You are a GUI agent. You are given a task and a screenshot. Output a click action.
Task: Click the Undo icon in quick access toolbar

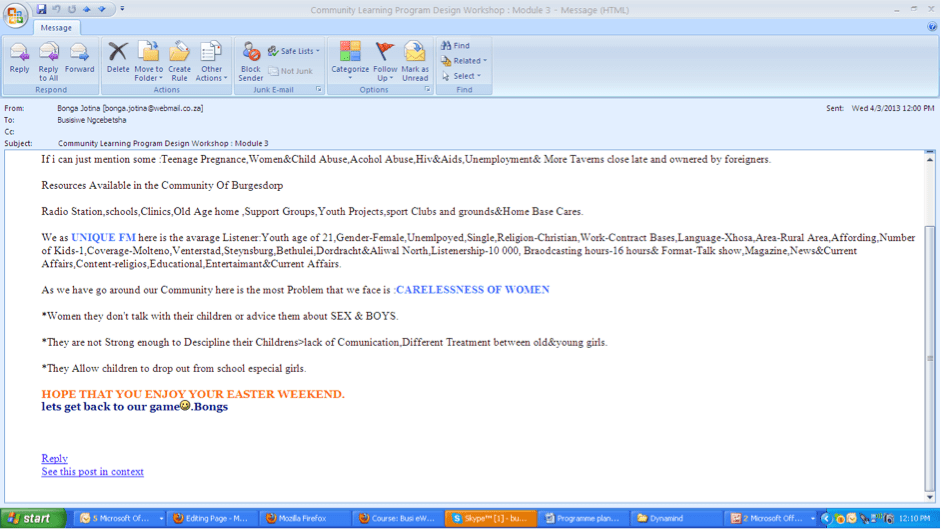tap(56, 9)
